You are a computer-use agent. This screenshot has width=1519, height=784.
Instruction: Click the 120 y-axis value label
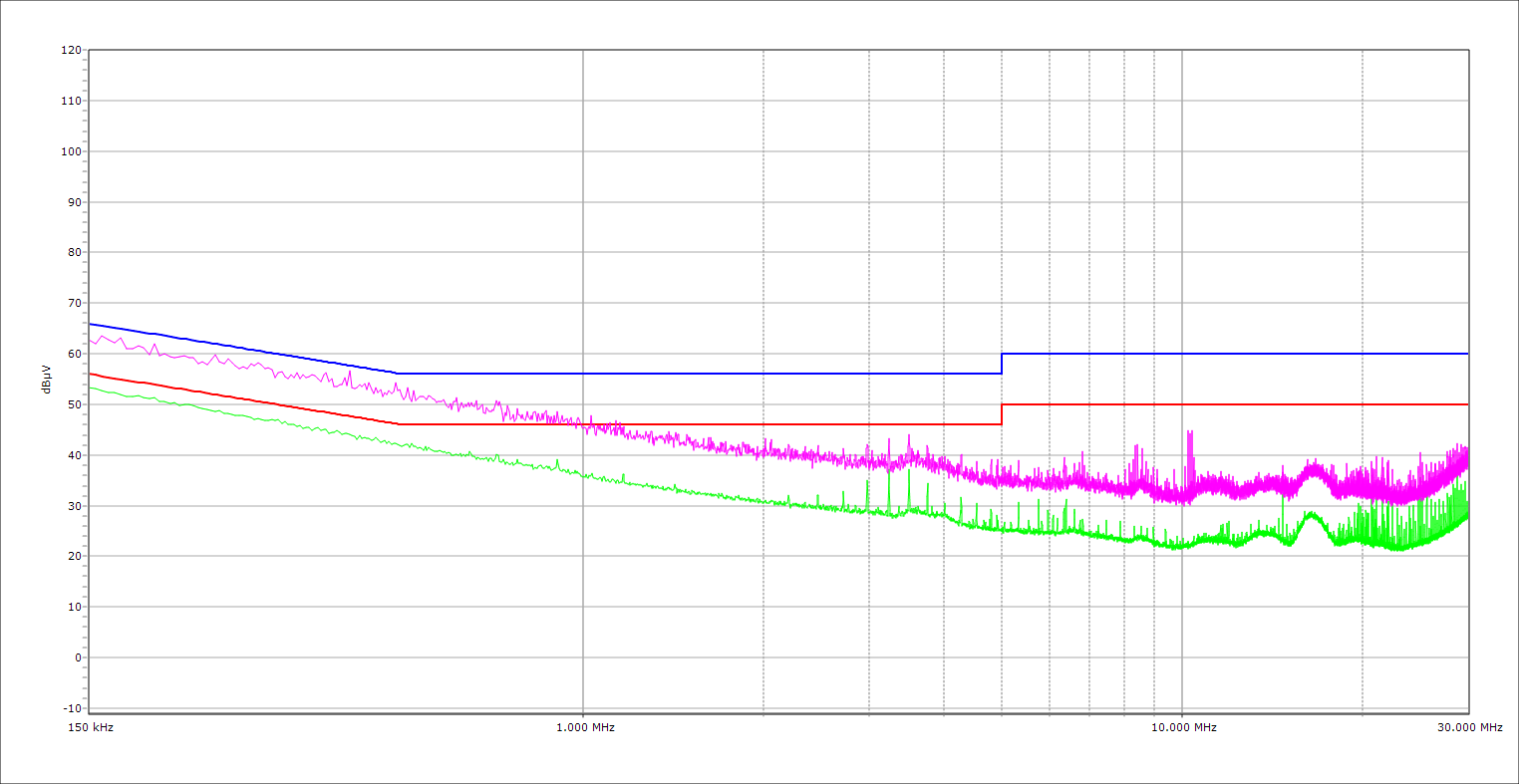[x=71, y=51]
